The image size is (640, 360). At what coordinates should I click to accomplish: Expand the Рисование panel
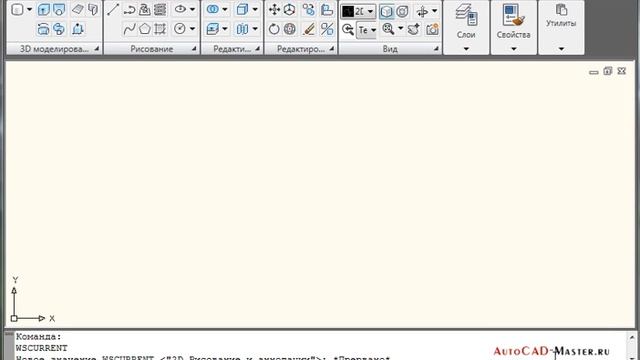point(194,49)
